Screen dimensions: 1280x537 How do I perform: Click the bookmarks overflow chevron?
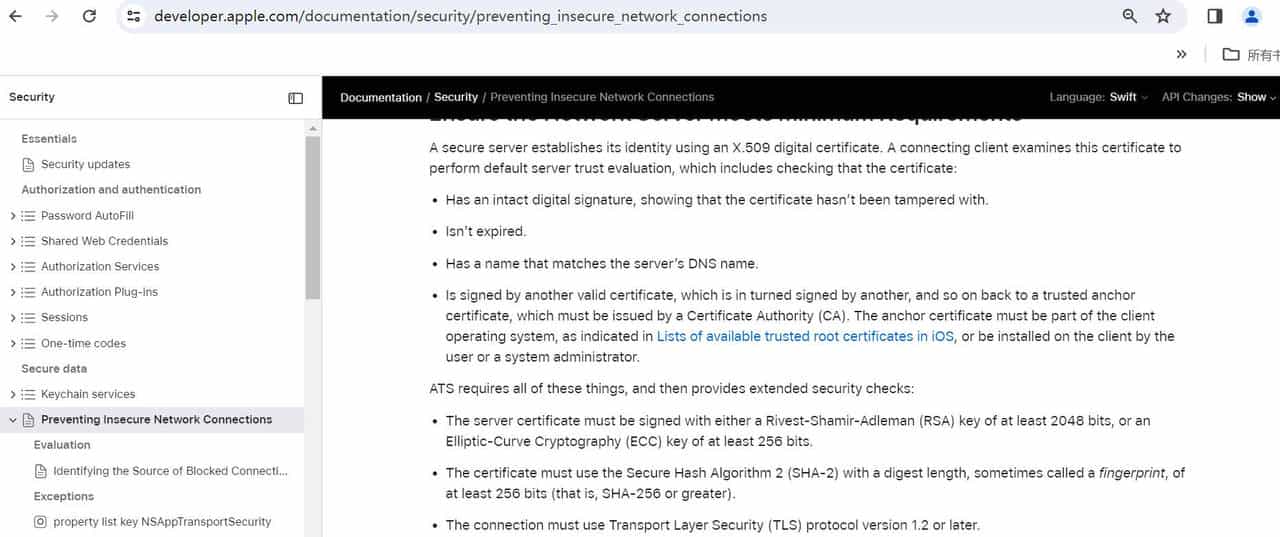tap(1182, 55)
